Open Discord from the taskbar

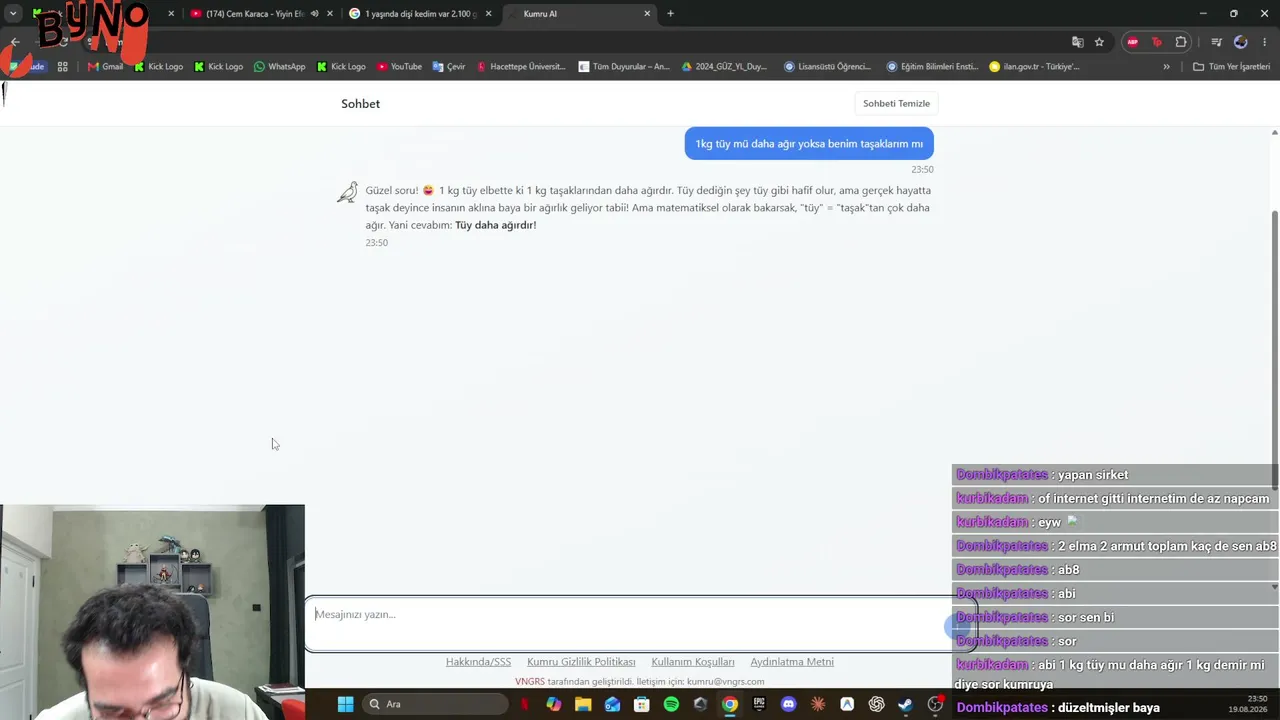pos(788,704)
